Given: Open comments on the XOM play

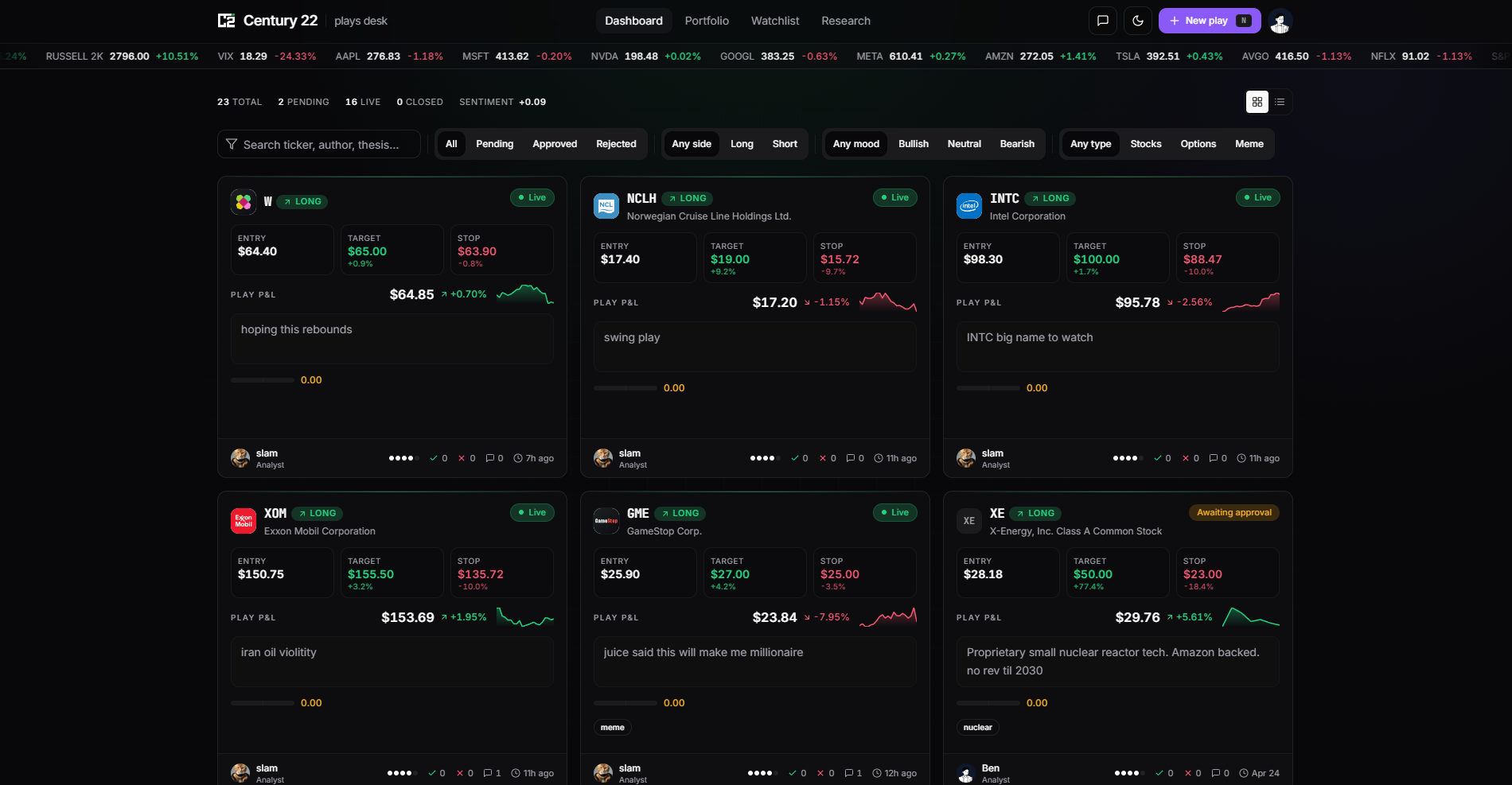Looking at the screenshot, I should [x=488, y=773].
